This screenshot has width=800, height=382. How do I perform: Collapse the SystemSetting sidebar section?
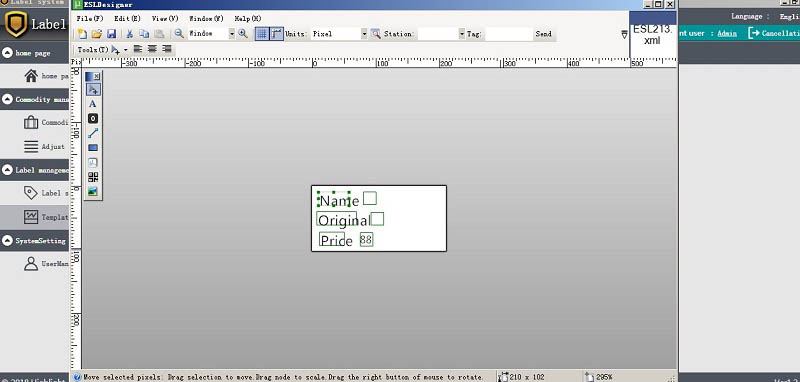tap(7, 240)
